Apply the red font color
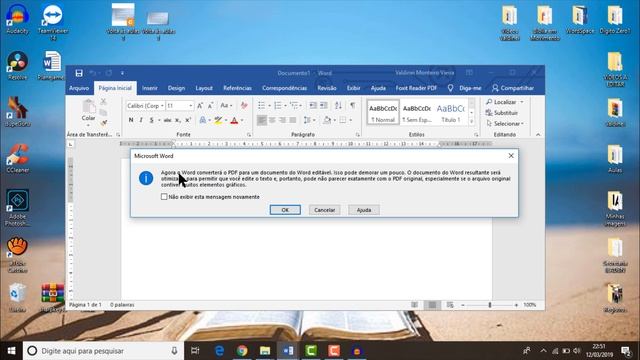640x360 pixels. (x=234, y=120)
